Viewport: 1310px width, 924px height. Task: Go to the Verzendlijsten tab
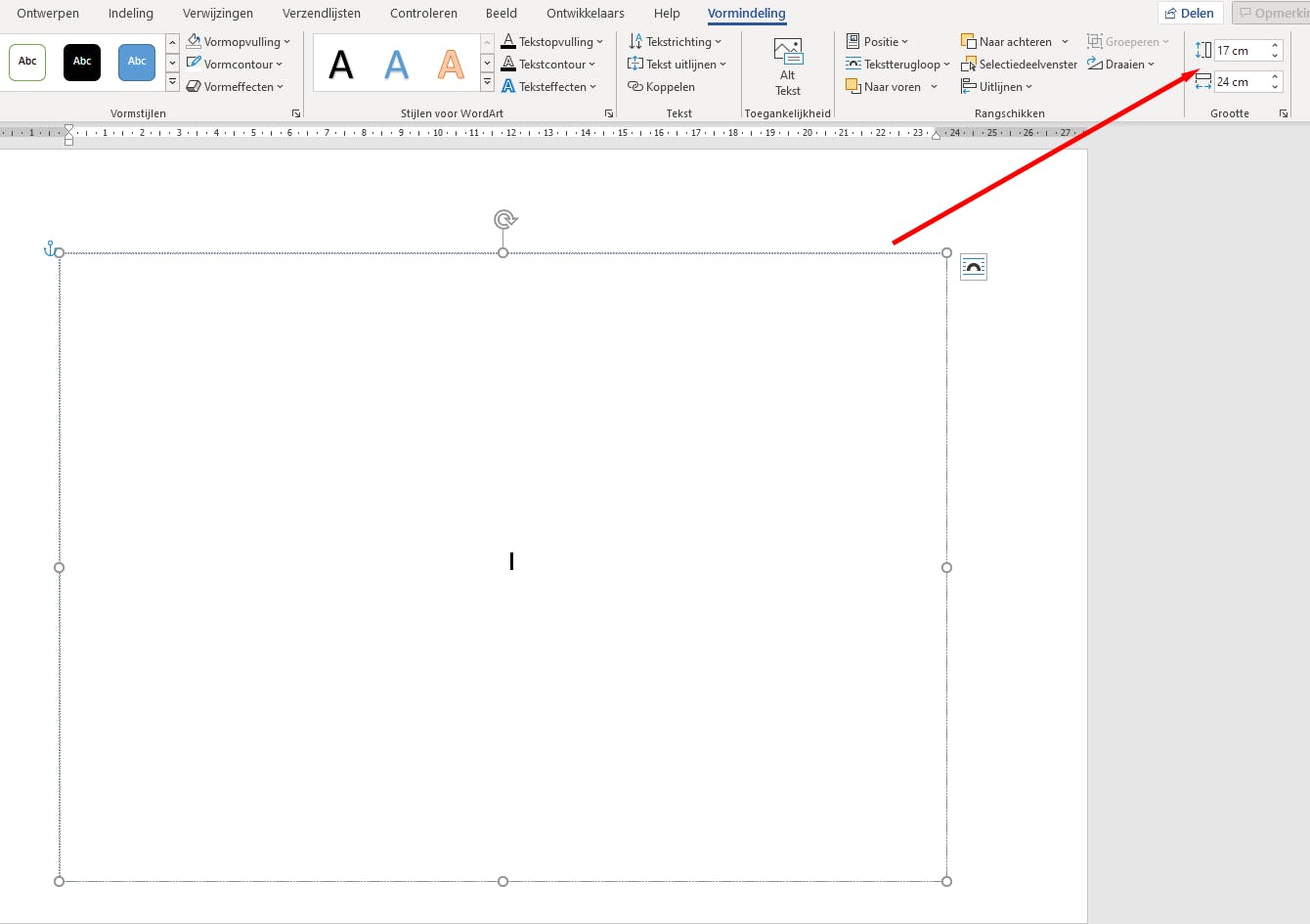coord(322,14)
